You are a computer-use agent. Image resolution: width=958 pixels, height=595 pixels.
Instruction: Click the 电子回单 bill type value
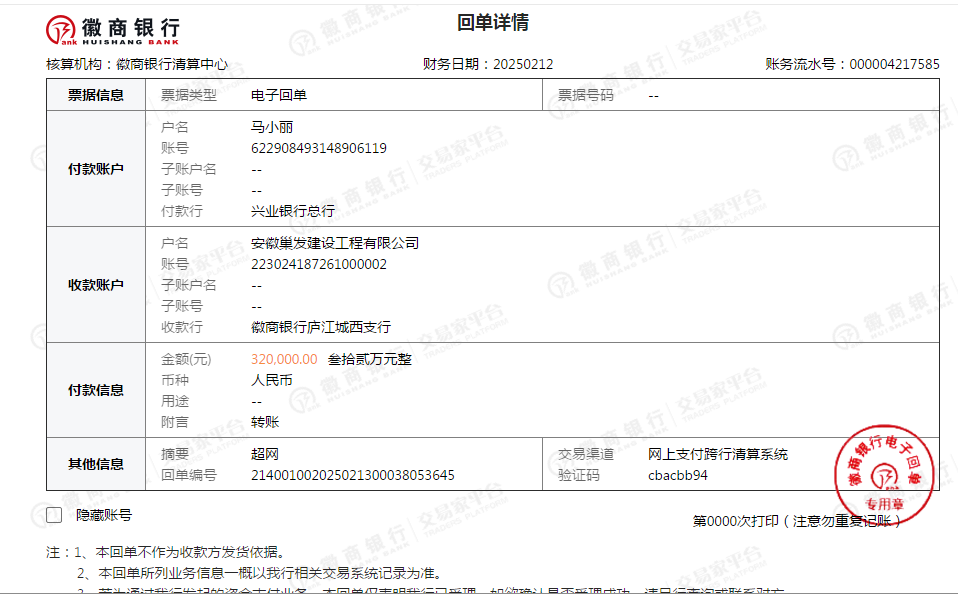click(278, 95)
